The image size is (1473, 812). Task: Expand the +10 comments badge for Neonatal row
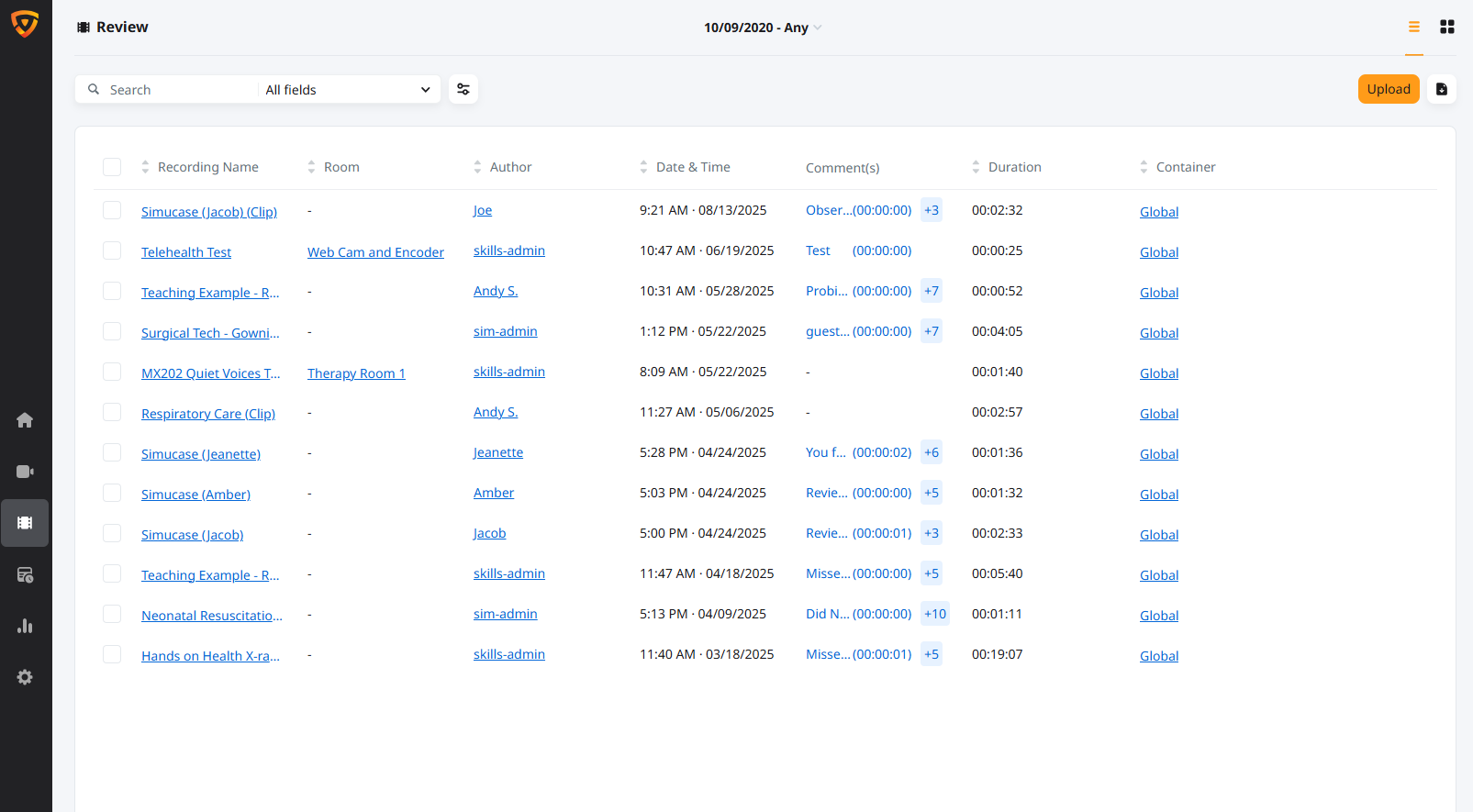[934, 614]
